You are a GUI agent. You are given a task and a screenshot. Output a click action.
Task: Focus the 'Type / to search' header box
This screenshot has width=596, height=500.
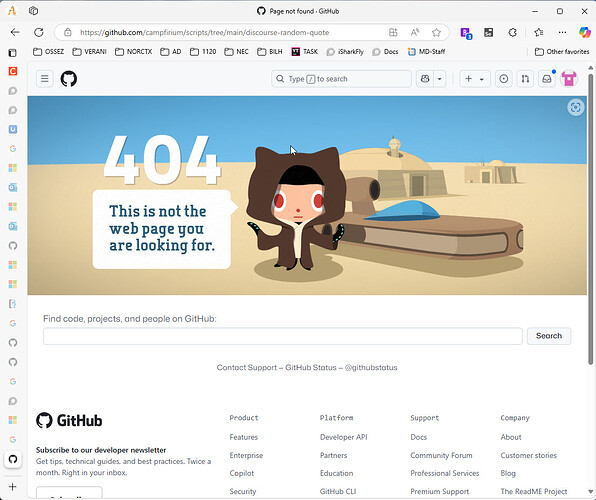tap(341, 79)
